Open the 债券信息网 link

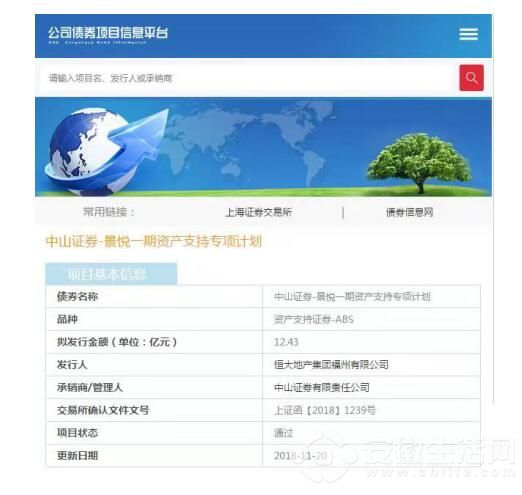tap(409, 212)
